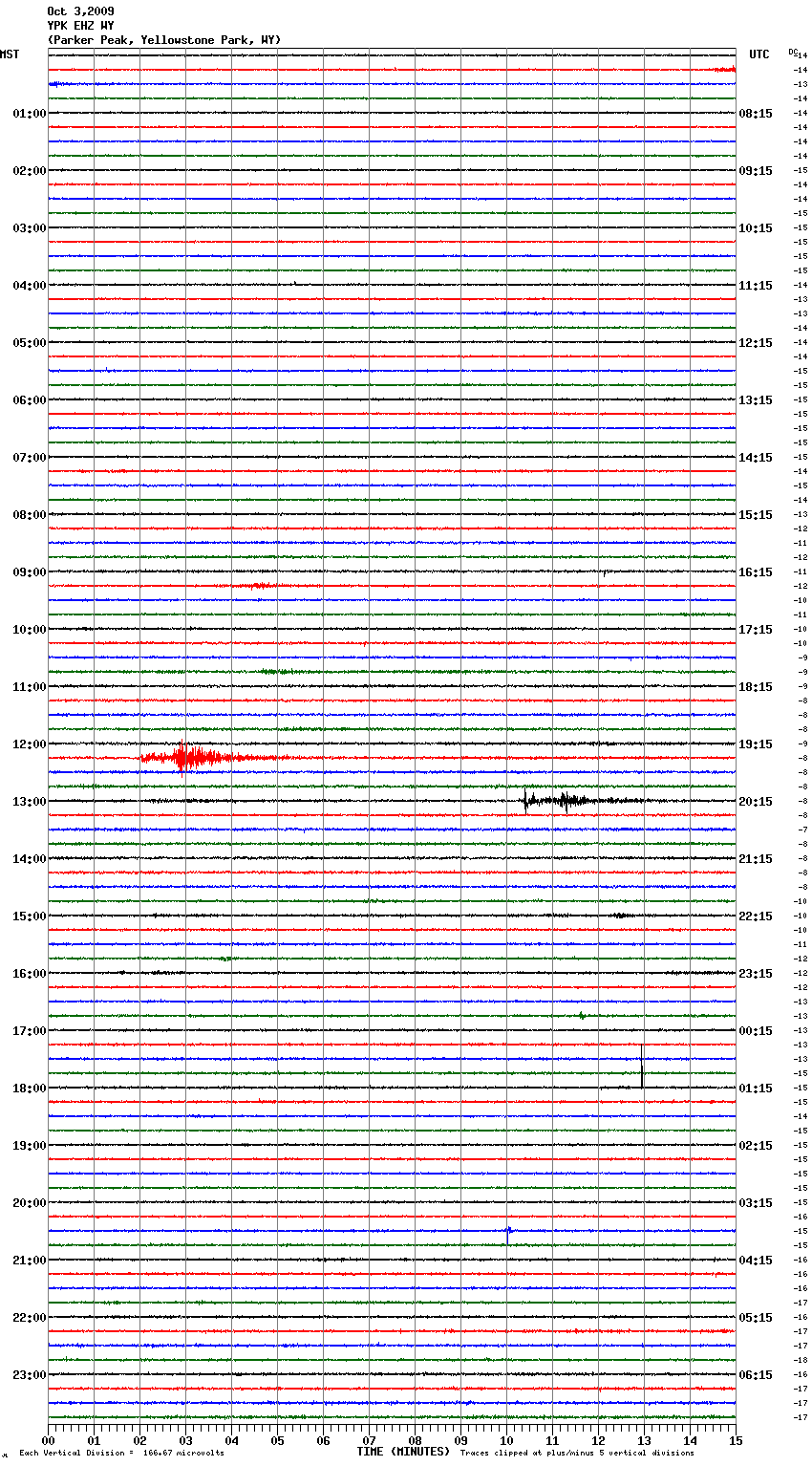Select the 12:00 MST row label
812x1466 pixels.
(29, 744)
